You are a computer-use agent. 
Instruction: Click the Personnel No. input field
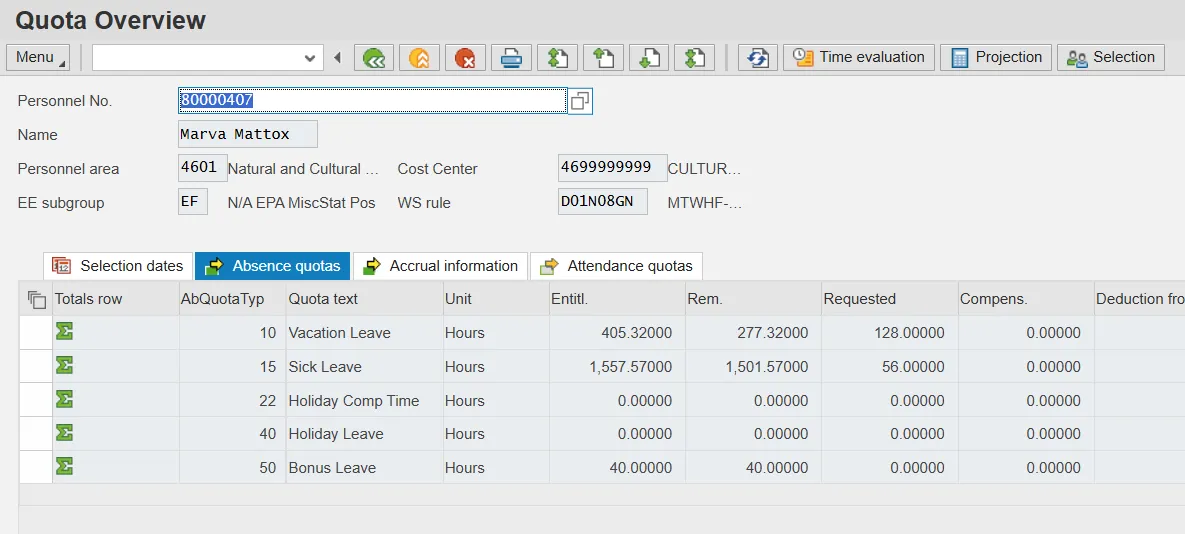[371, 101]
